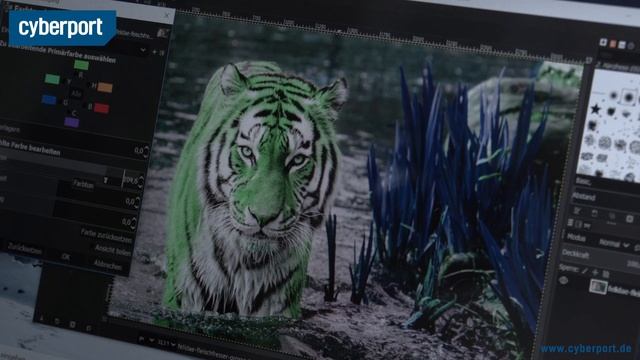Switch to the fourth round dock tab
This screenshot has height=360, width=640.
click(631, 46)
